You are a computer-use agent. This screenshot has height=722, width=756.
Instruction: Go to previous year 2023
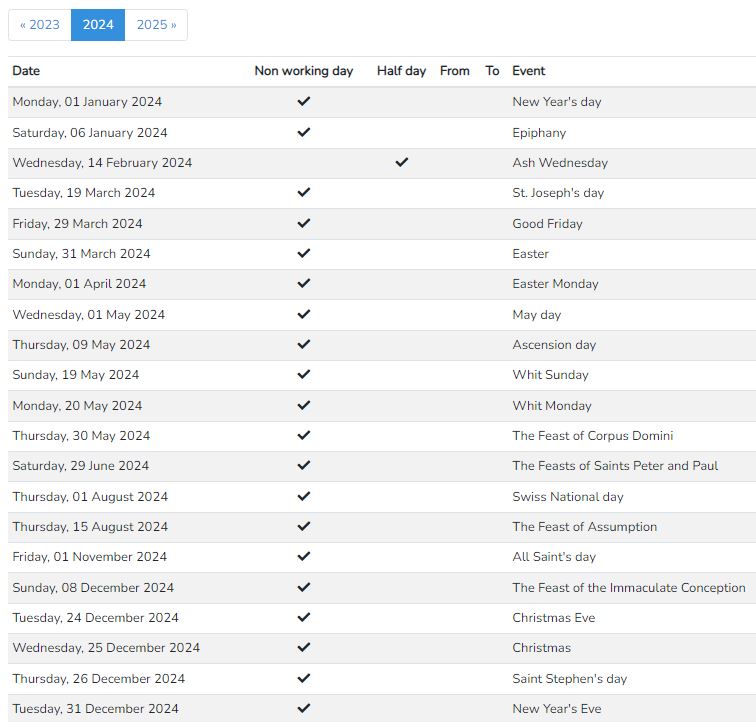[40, 25]
